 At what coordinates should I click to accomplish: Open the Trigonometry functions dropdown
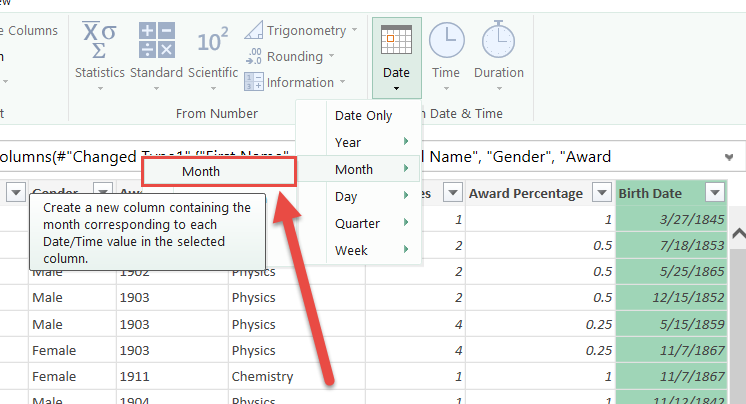(x=299, y=30)
